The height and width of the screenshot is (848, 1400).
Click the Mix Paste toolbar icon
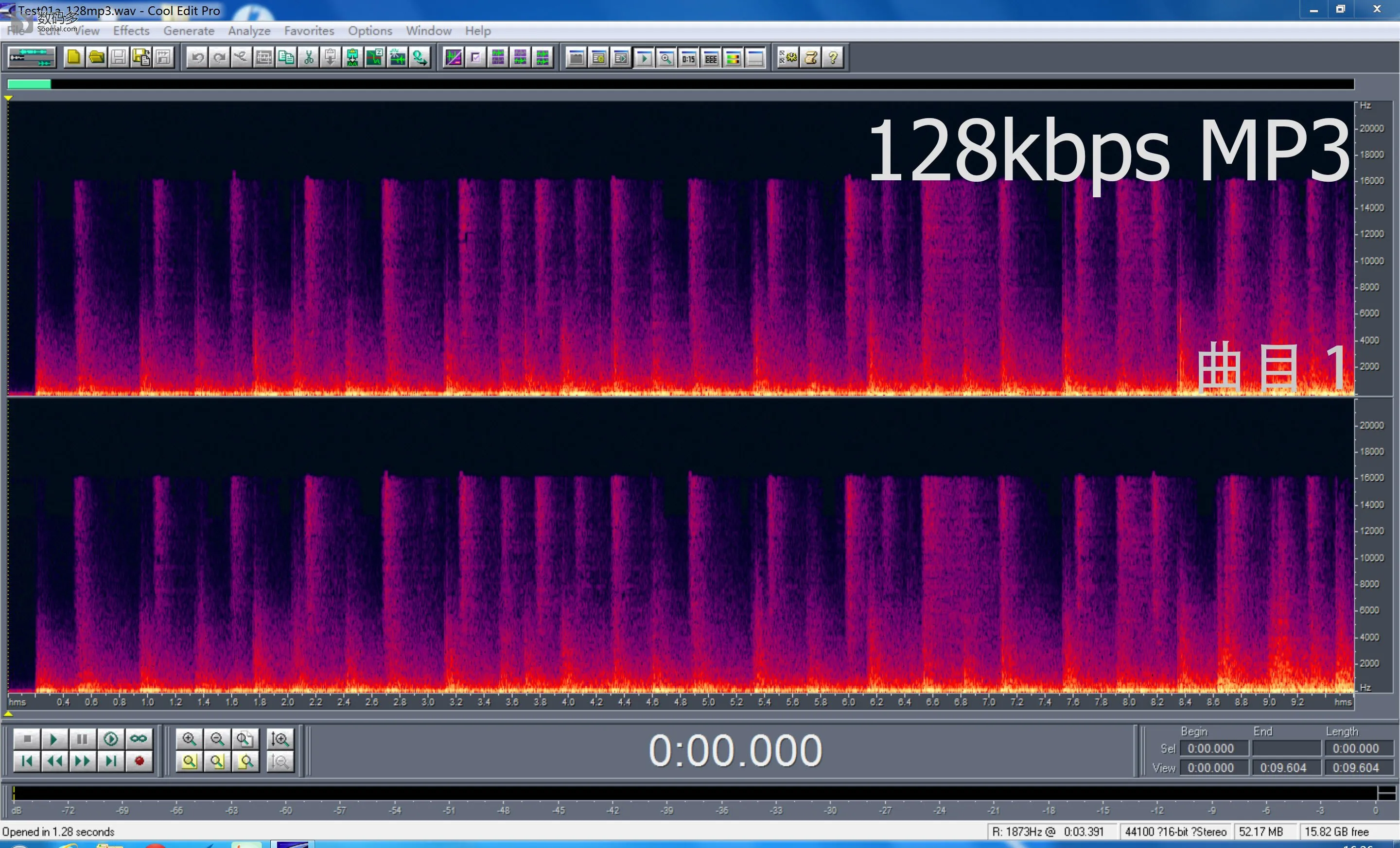coord(353,57)
